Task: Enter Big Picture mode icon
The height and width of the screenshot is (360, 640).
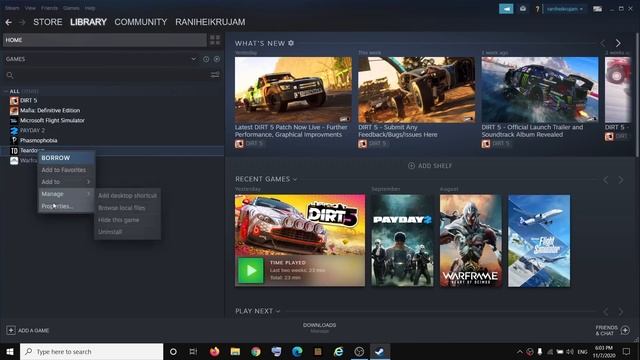Action: [x=598, y=9]
